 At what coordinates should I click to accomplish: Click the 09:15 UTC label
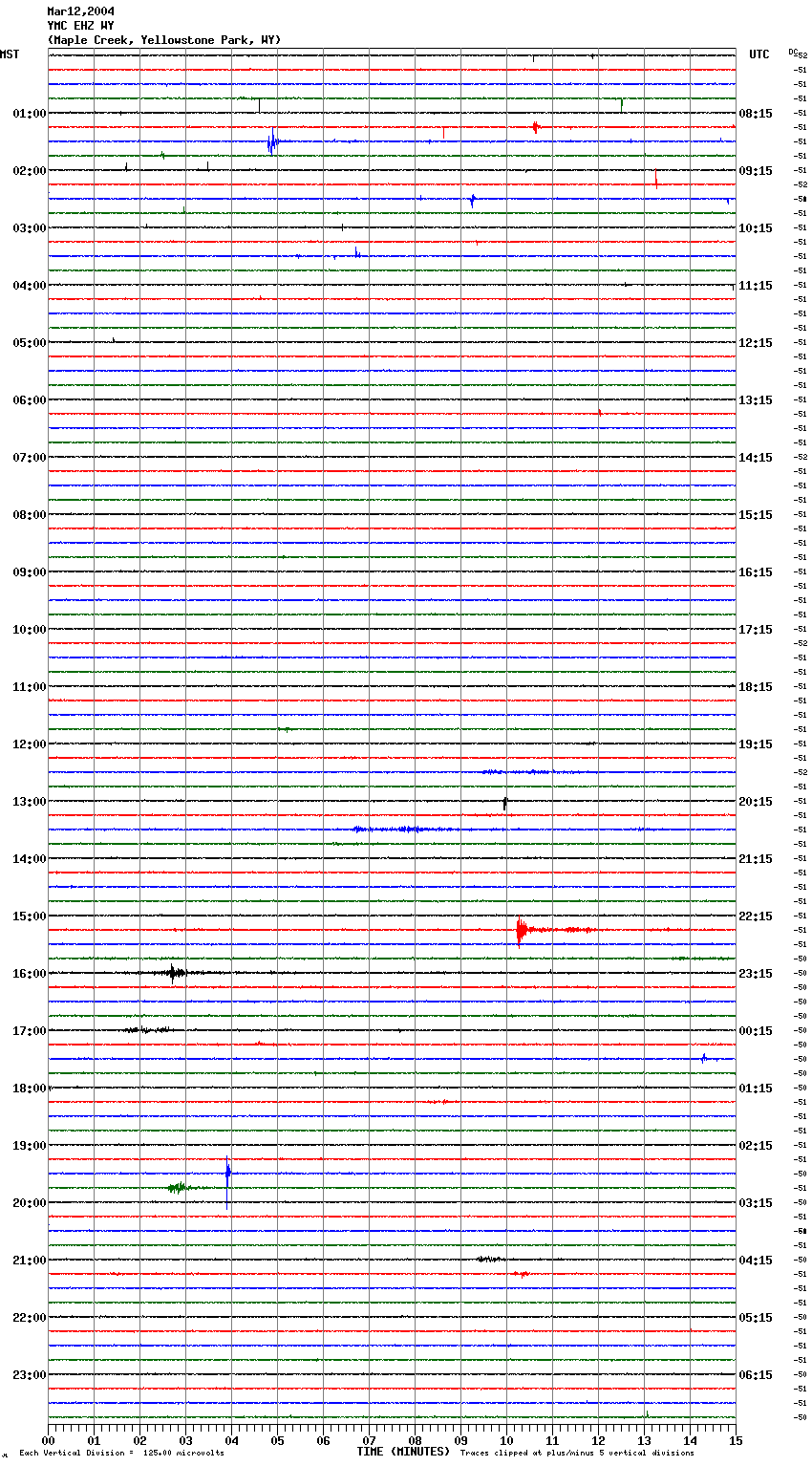pyautogui.click(x=756, y=171)
